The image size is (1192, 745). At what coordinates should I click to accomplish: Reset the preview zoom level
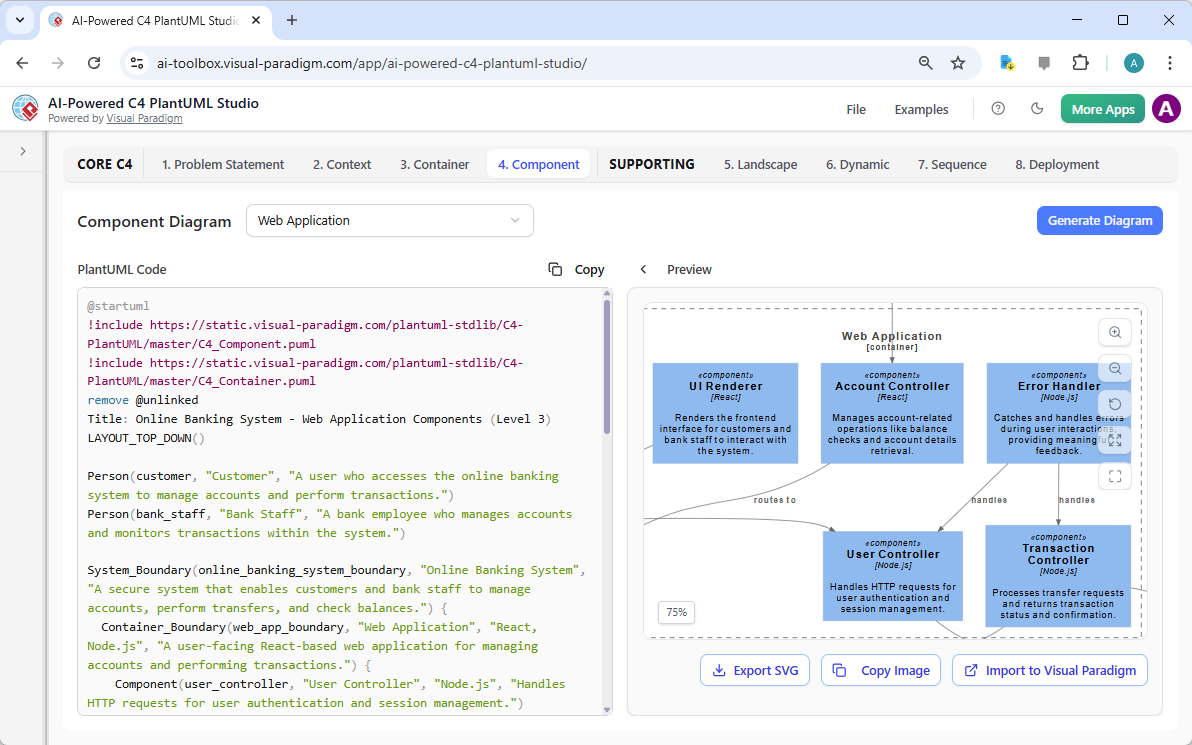pos(1115,404)
